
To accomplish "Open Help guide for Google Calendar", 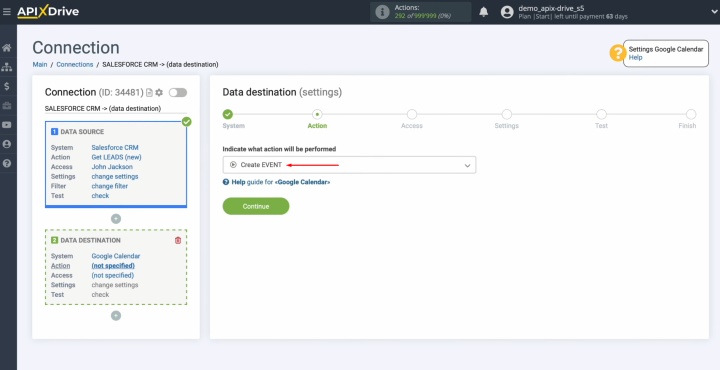I will (276, 182).
